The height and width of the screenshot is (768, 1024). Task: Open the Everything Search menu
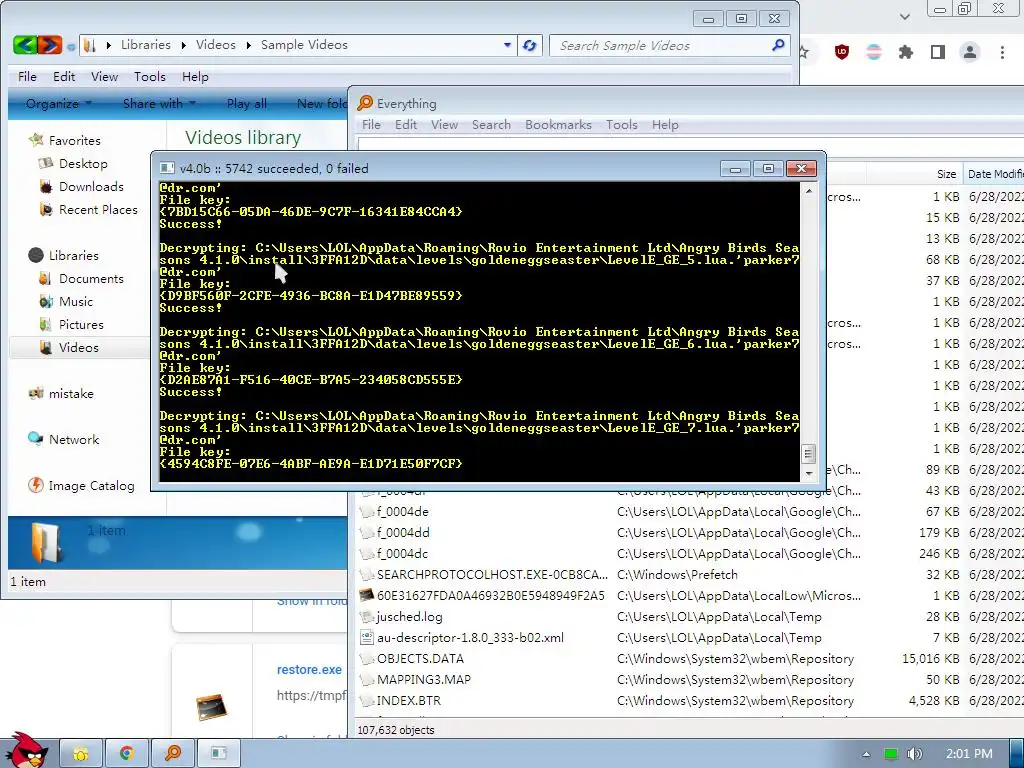(x=491, y=125)
